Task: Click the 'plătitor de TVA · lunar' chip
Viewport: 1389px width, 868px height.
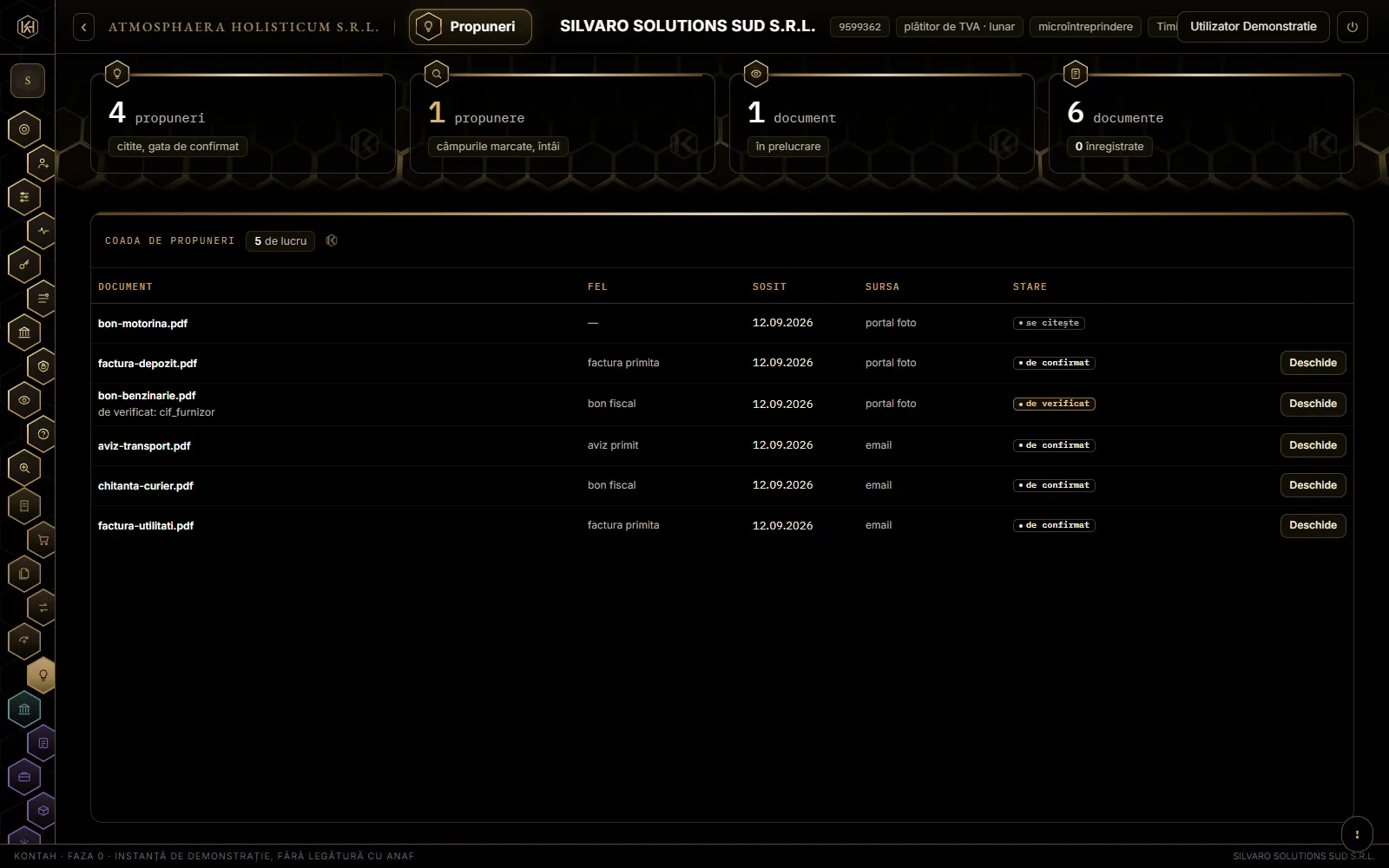Action: point(959,27)
